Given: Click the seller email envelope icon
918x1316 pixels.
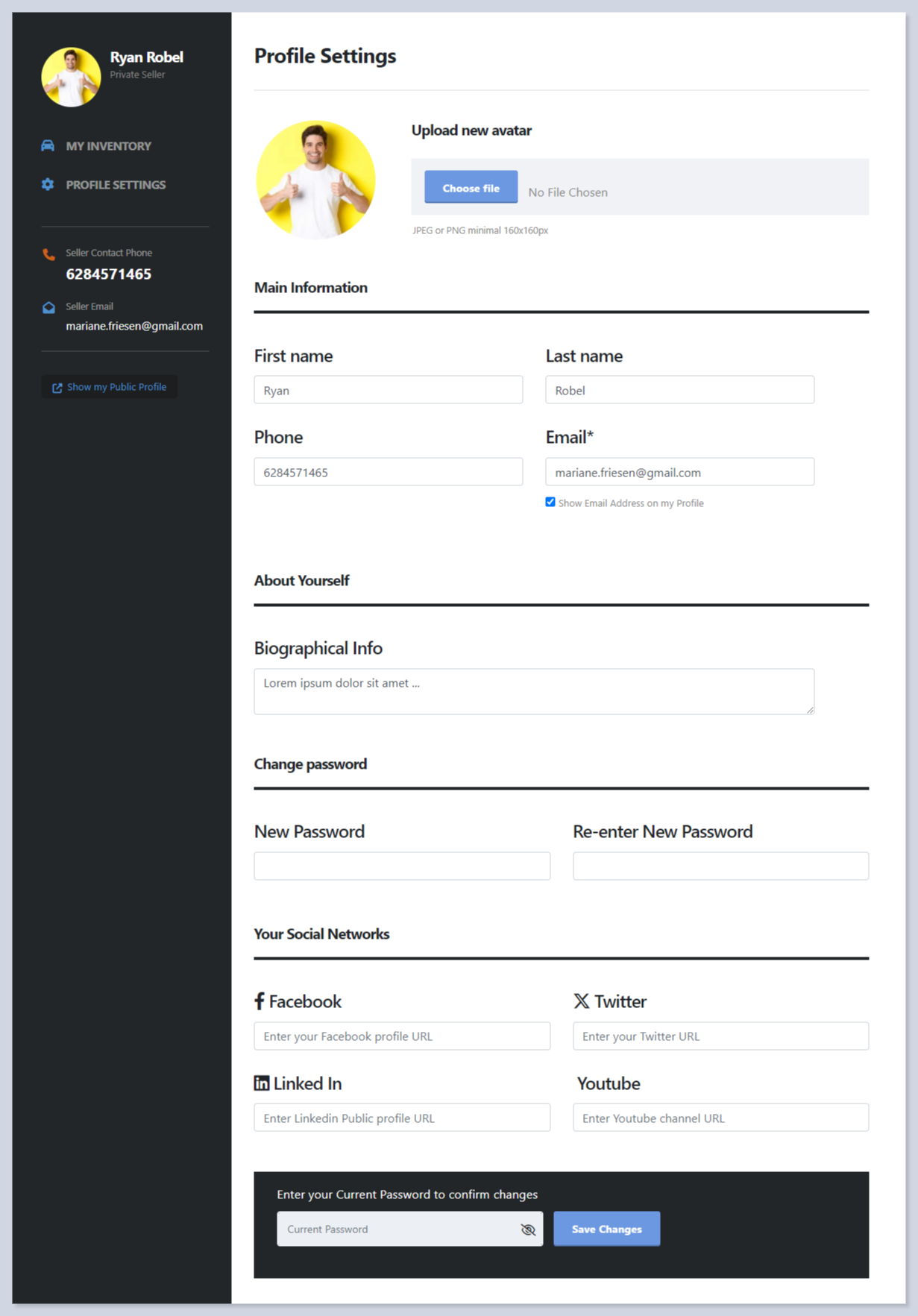Looking at the screenshot, I should [x=48, y=307].
